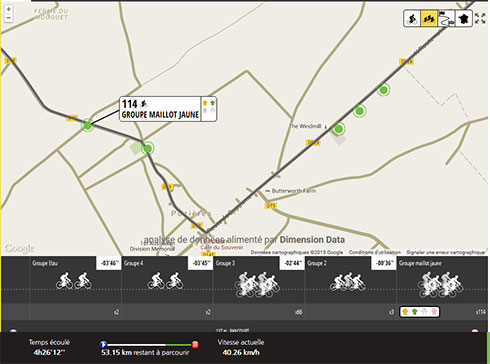This screenshot has height=364, width=490.
Task: Click the remaining distance progress bar
Action: 149,344
